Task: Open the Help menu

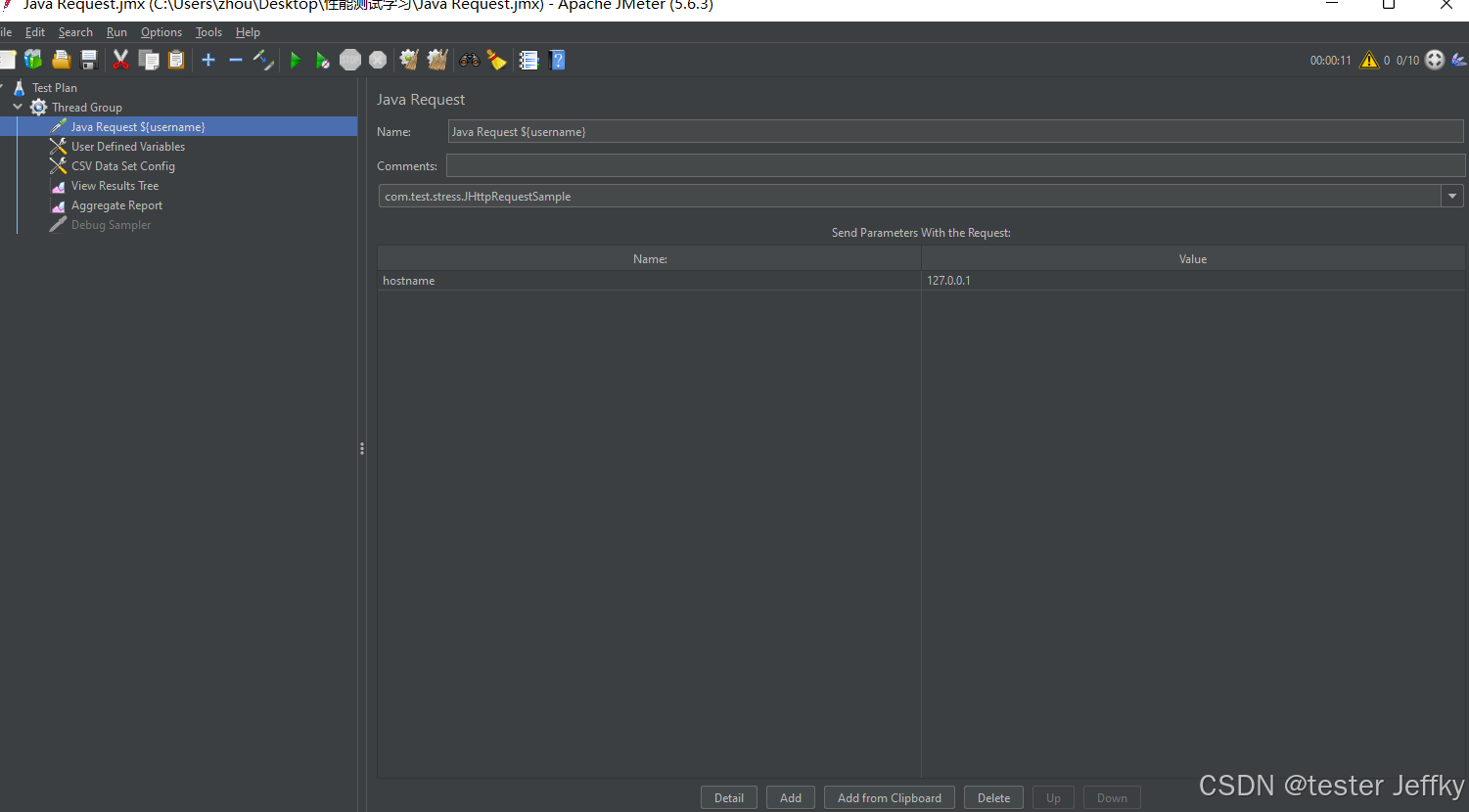Action: (248, 32)
